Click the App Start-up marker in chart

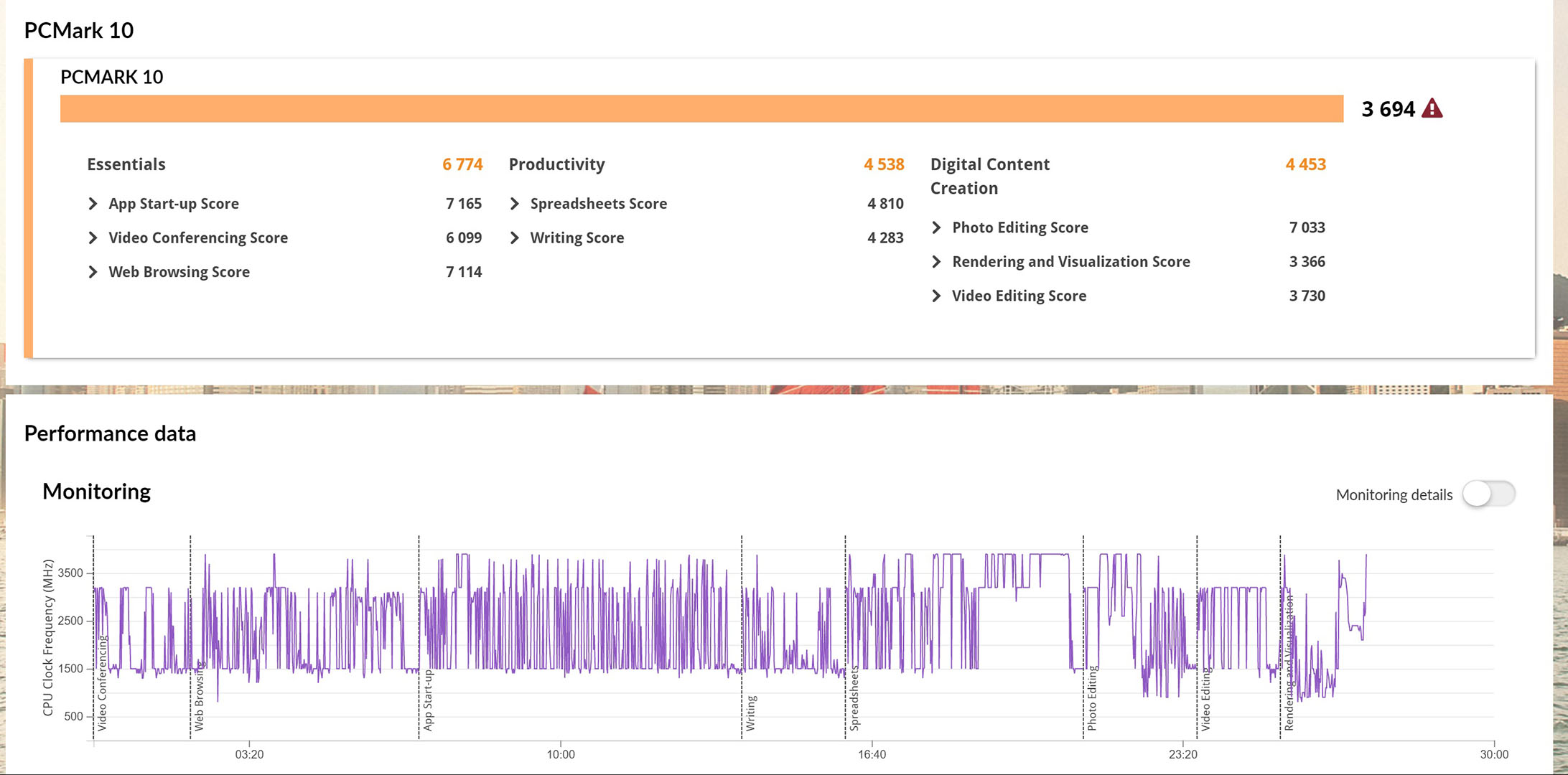tap(428, 700)
